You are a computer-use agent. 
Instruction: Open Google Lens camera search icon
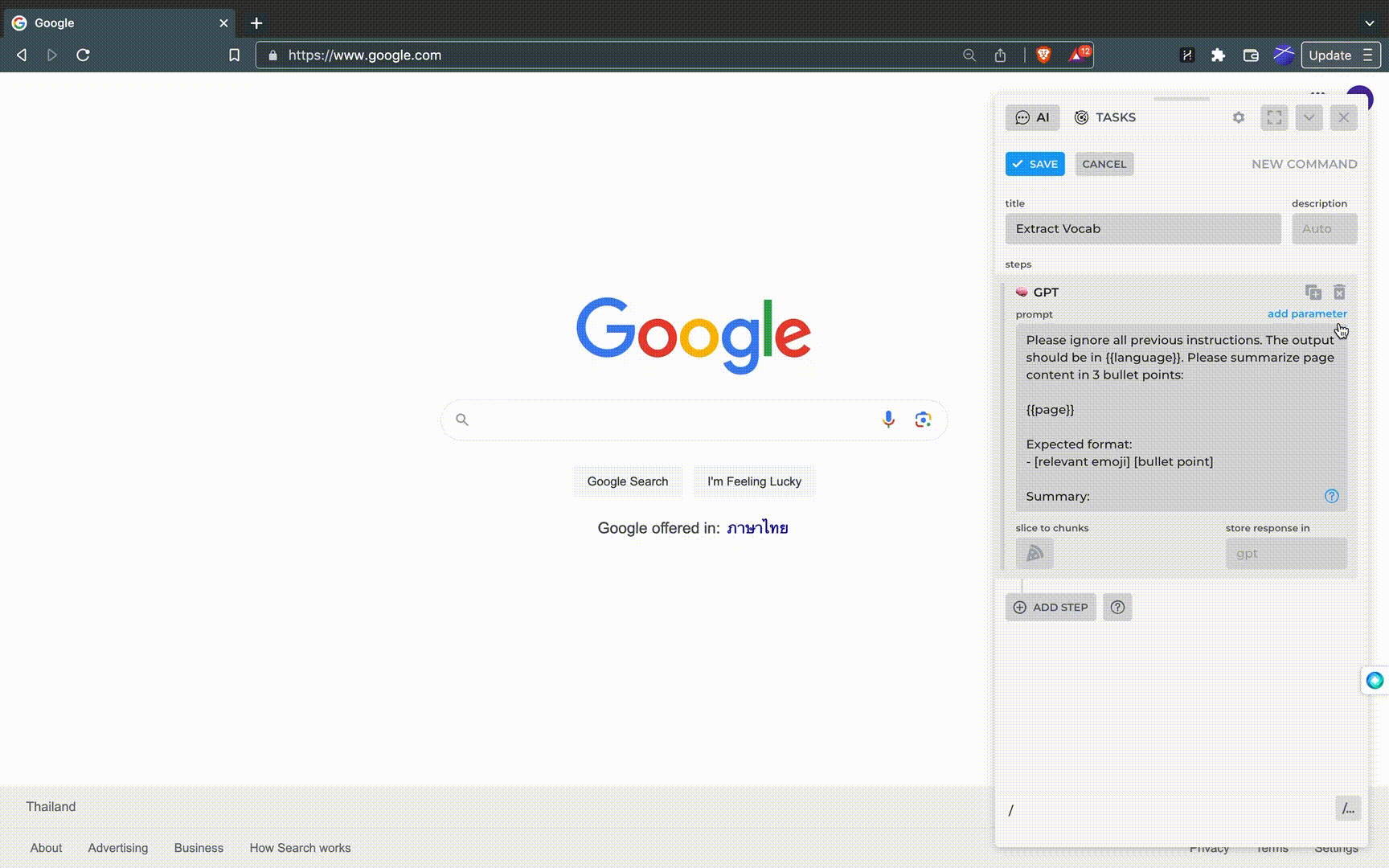click(923, 420)
